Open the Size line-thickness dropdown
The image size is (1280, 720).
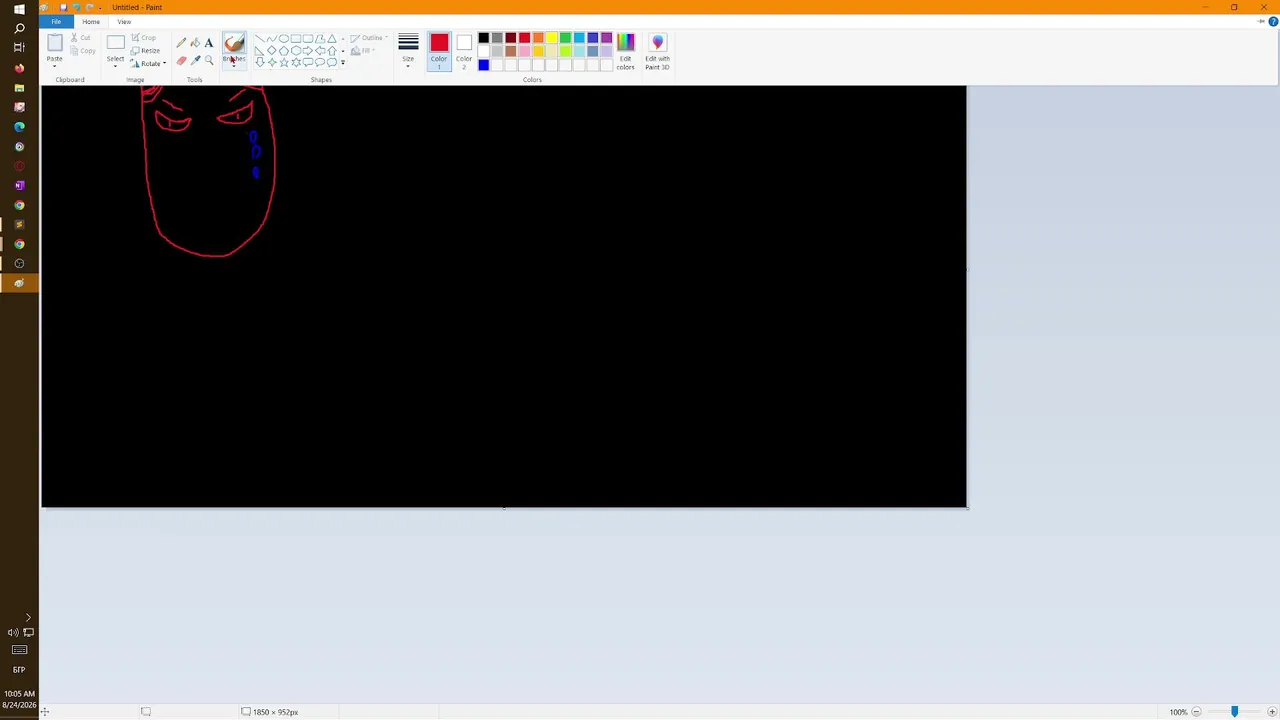(x=408, y=50)
